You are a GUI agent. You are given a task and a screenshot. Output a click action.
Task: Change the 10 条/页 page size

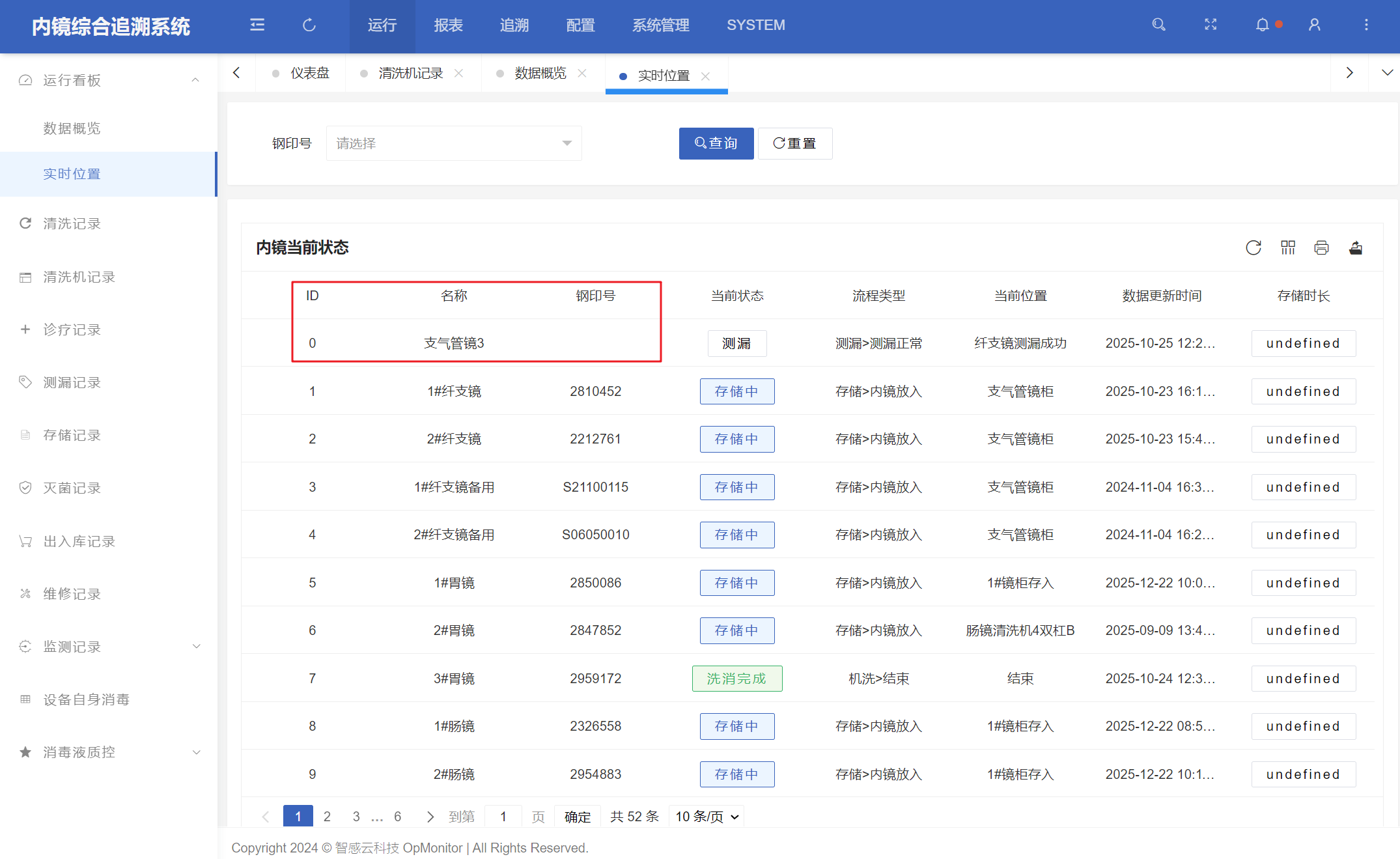tap(707, 817)
